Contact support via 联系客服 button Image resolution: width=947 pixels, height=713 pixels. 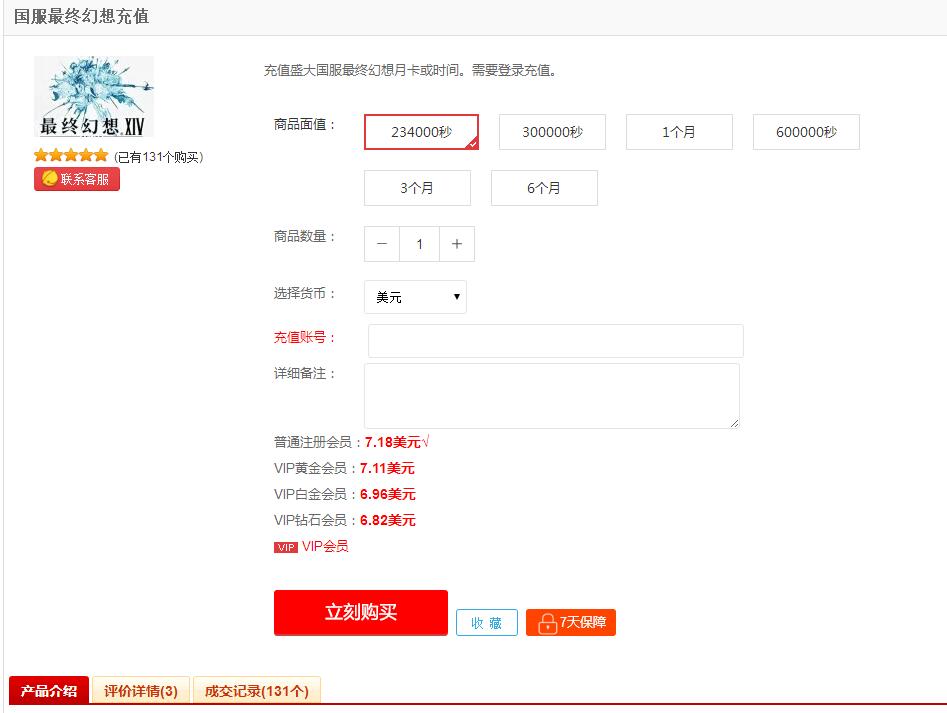tap(77, 179)
